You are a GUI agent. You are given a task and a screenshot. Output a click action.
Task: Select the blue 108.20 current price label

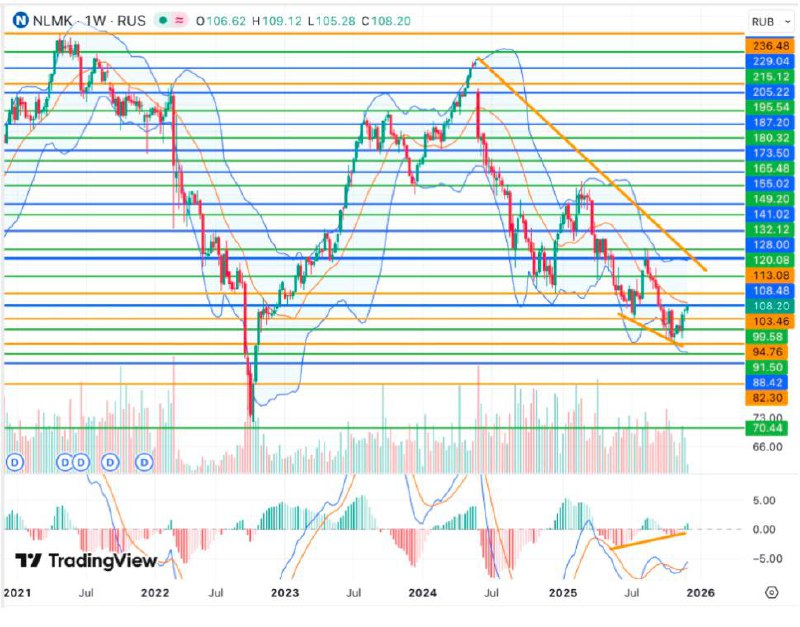pos(770,306)
